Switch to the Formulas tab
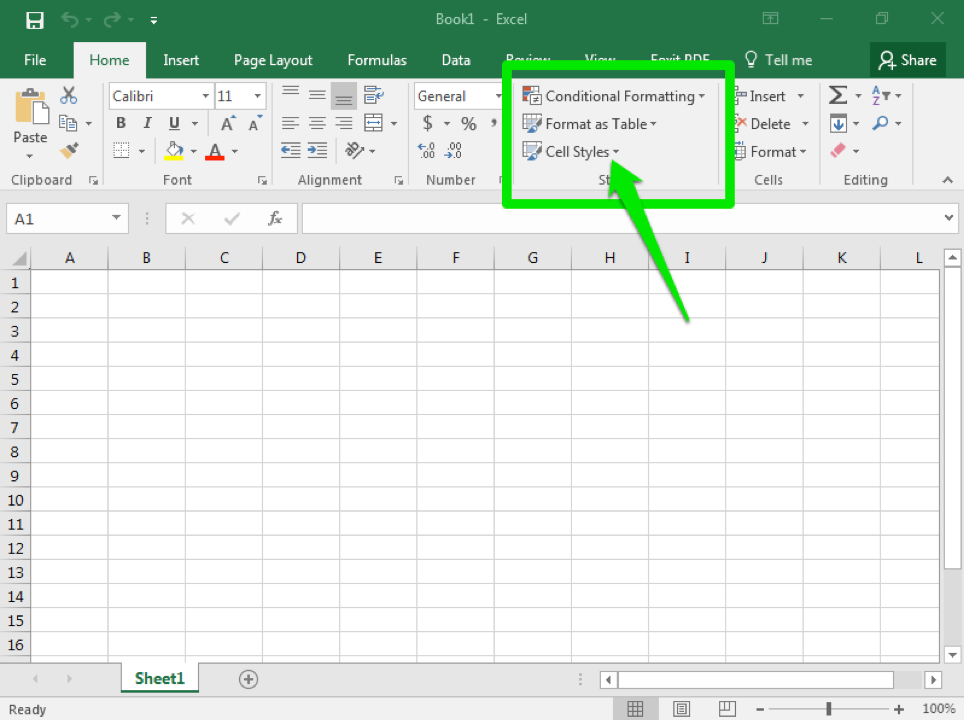Image resolution: width=964 pixels, height=720 pixels. 377,60
